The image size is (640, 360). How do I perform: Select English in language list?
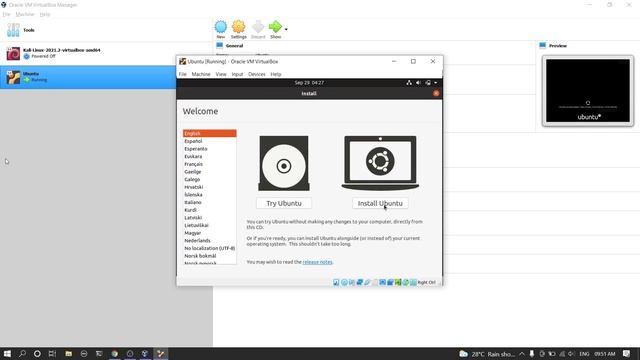click(209, 133)
